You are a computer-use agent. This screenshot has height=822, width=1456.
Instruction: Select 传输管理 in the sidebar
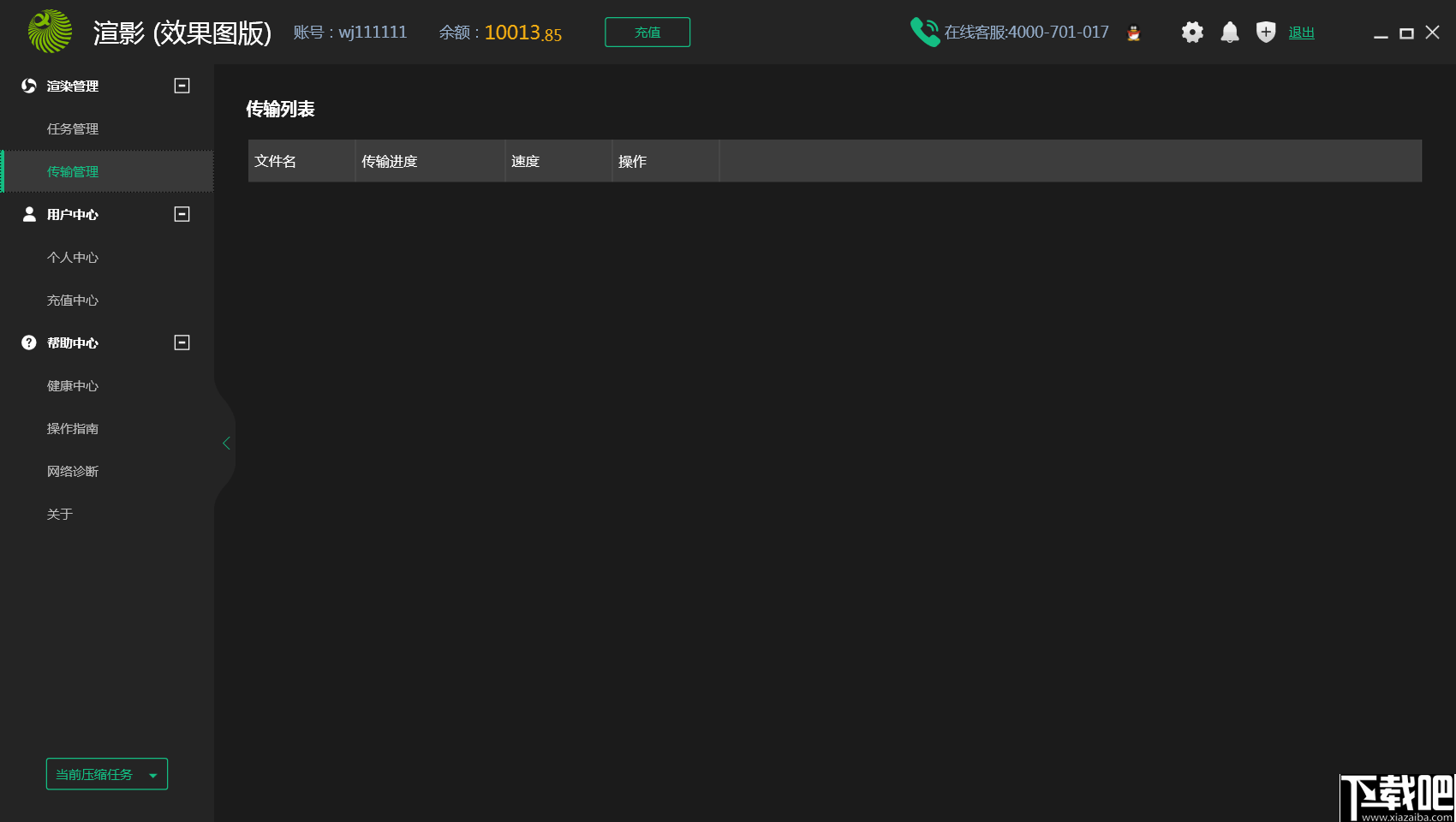pos(107,171)
